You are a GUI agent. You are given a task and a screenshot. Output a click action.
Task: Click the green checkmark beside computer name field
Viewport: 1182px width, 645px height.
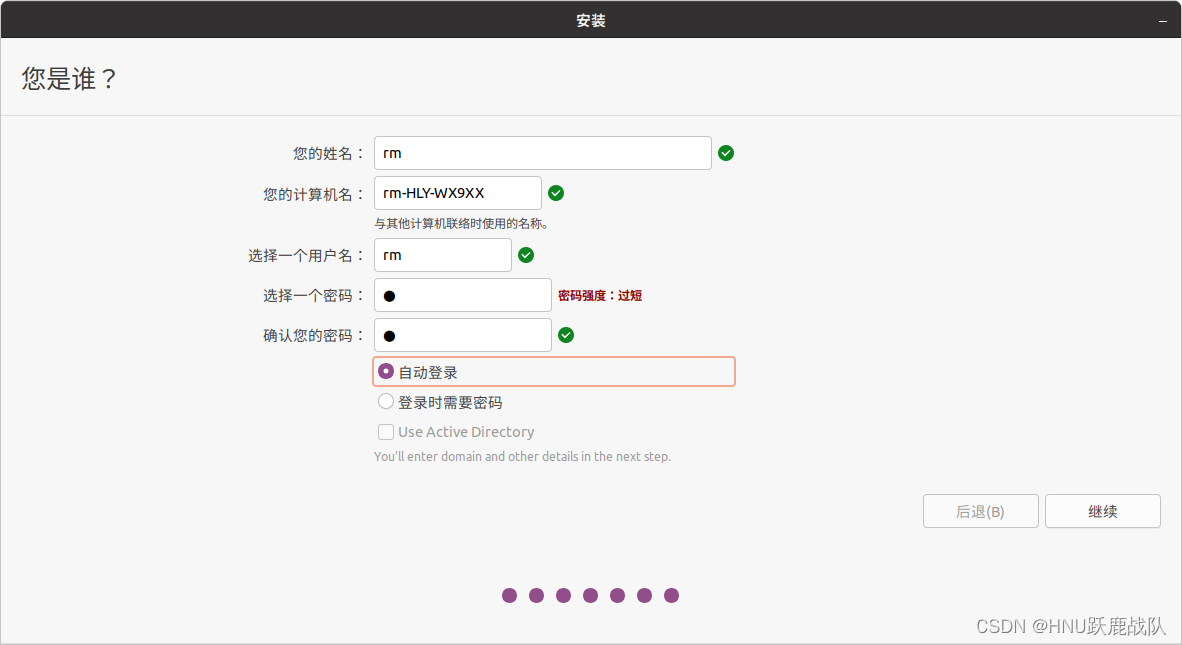coord(556,193)
